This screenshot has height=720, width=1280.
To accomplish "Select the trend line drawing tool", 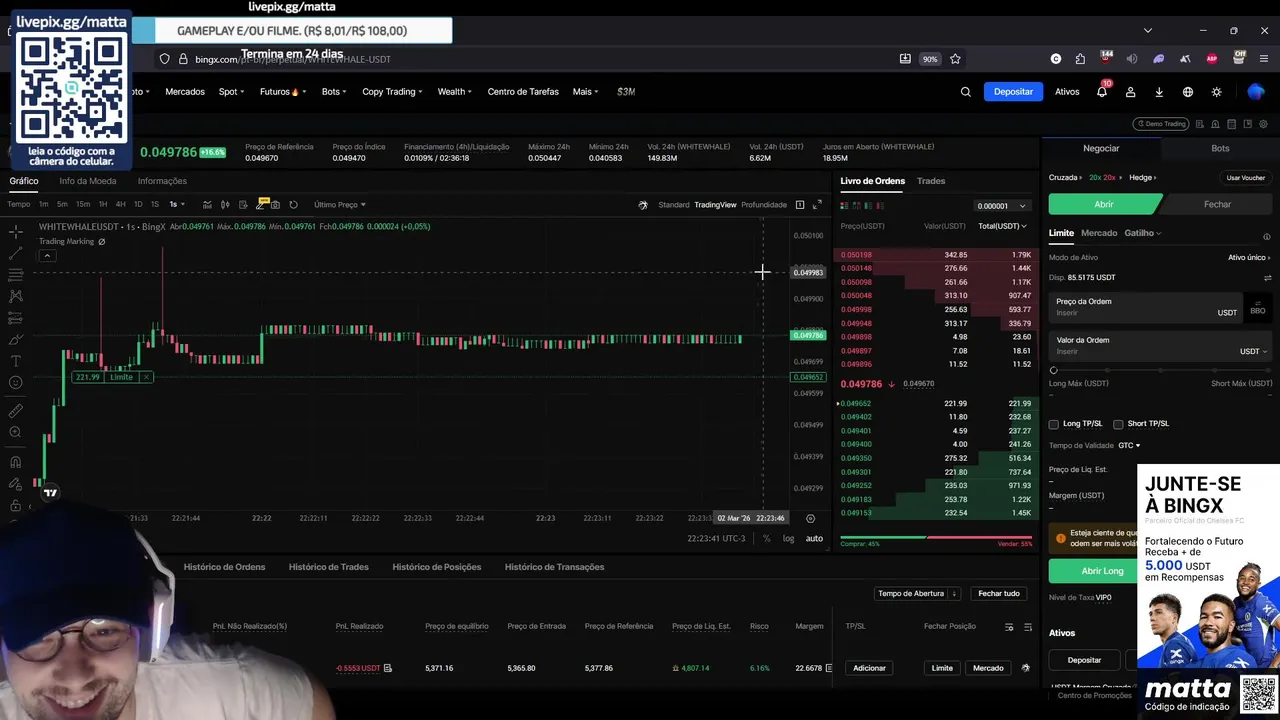I will point(16,253).
